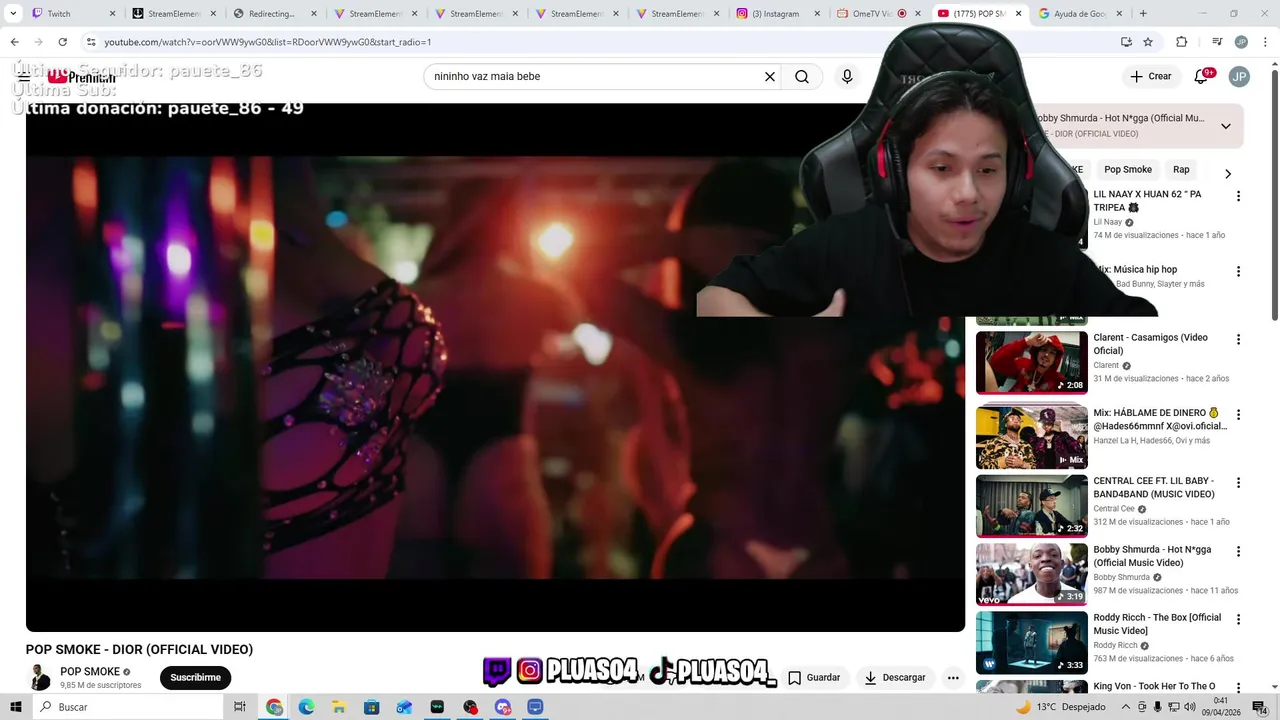Click the Windows Start button
Image resolution: width=1280 pixels, height=720 pixels.
pos(15,707)
